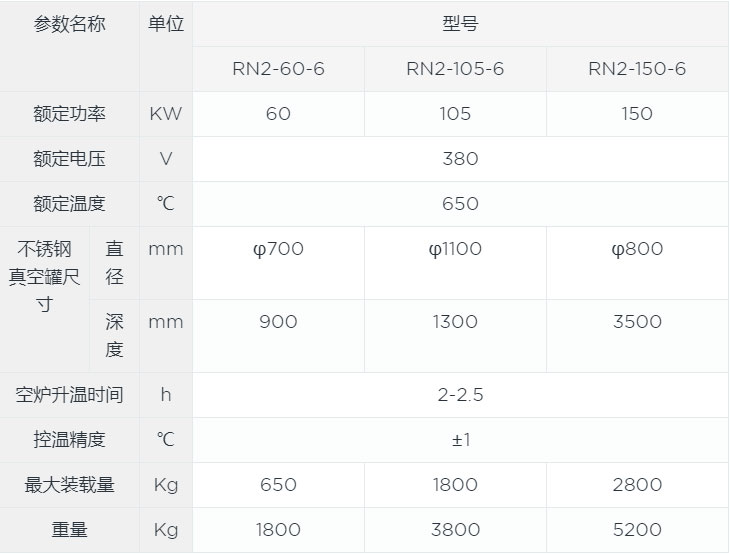Click the KW unit cell
The width and height of the screenshot is (730, 554).
[165, 114]
